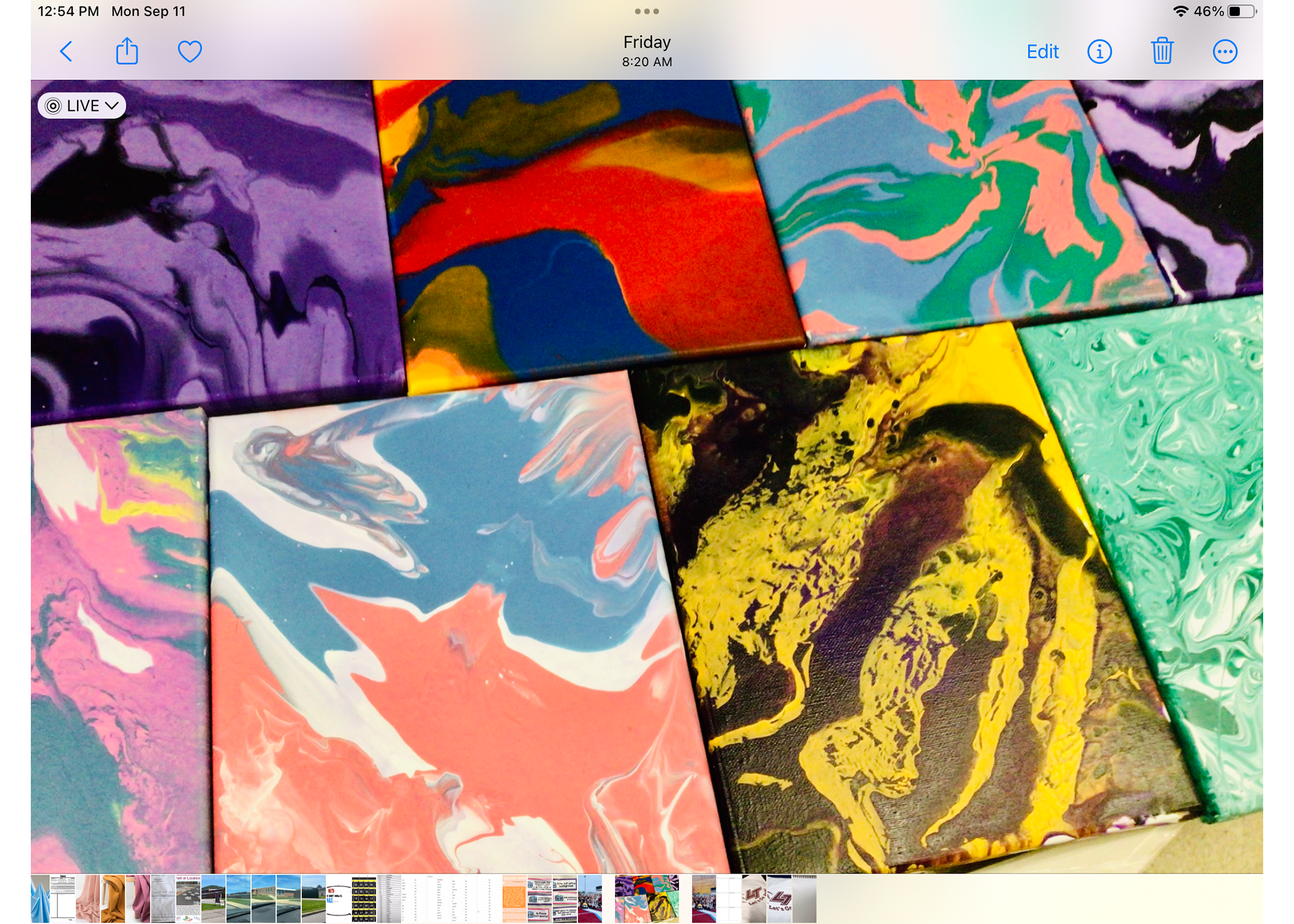The height and width of the screenshot is (924, 1294).
Task: Tap the battery indicator icon
Action: click(x=1242, y=11)
